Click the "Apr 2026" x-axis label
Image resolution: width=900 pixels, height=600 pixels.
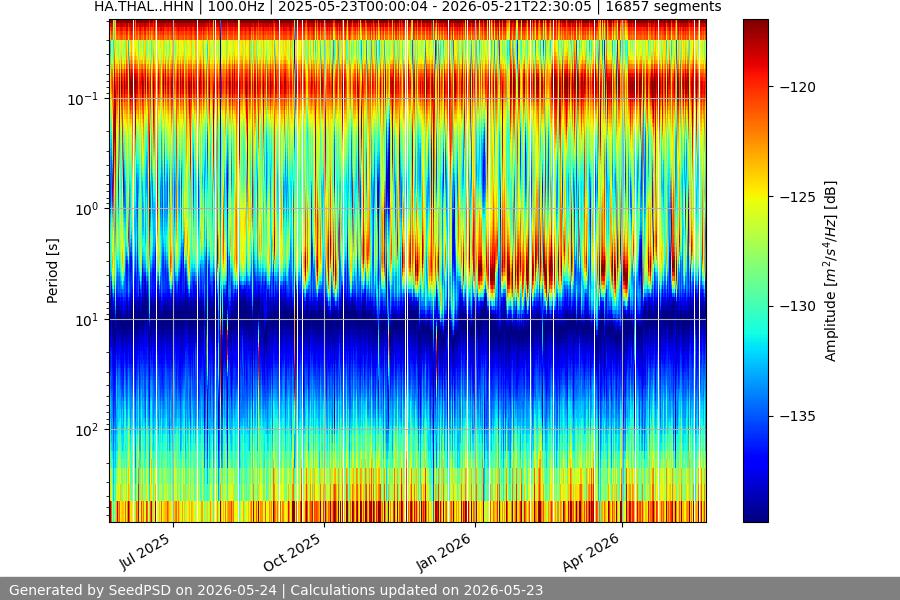pyautogui.click(x=591, y=552)
